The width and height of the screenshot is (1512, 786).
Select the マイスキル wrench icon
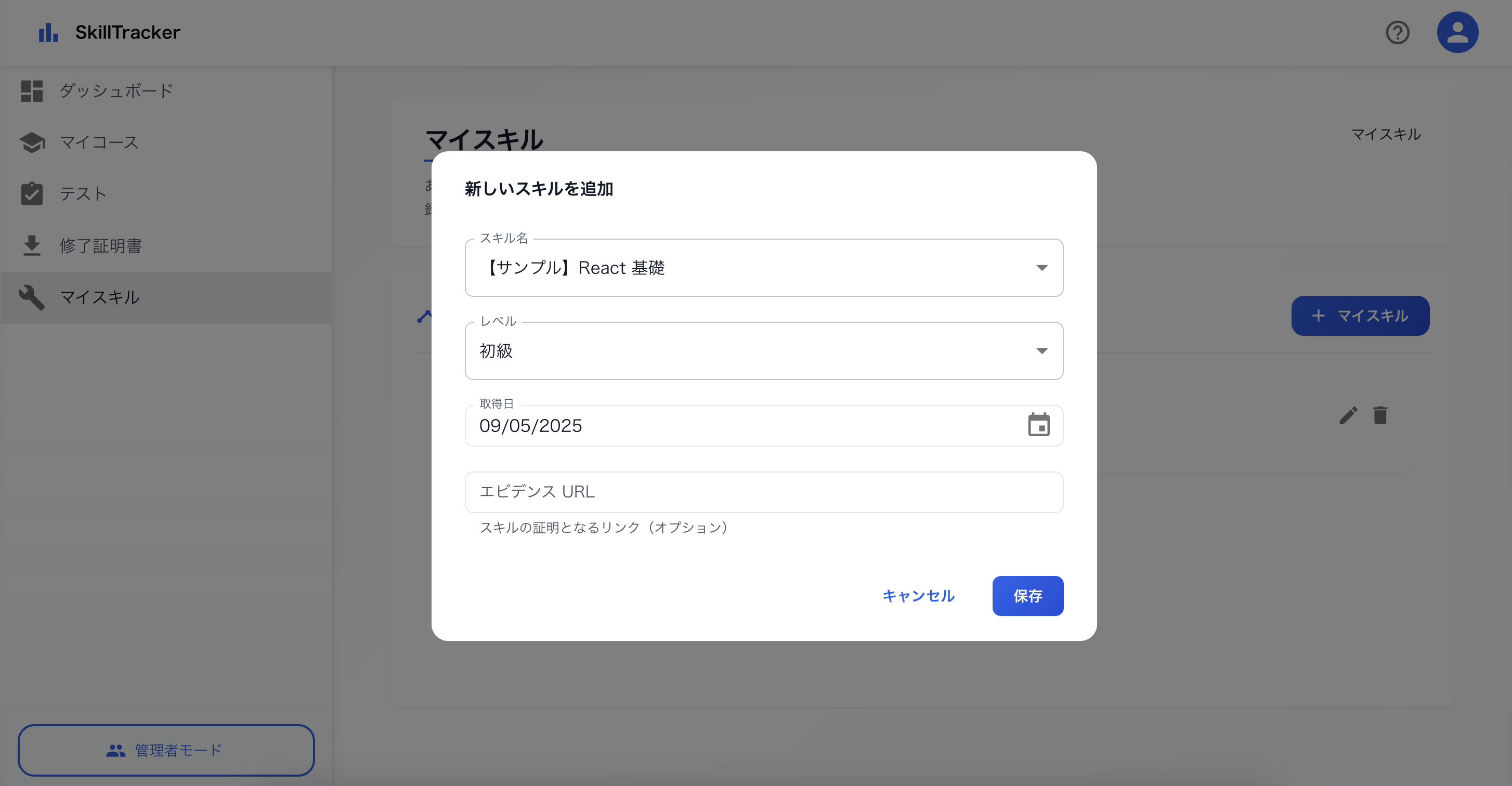[x=32, y=297]
